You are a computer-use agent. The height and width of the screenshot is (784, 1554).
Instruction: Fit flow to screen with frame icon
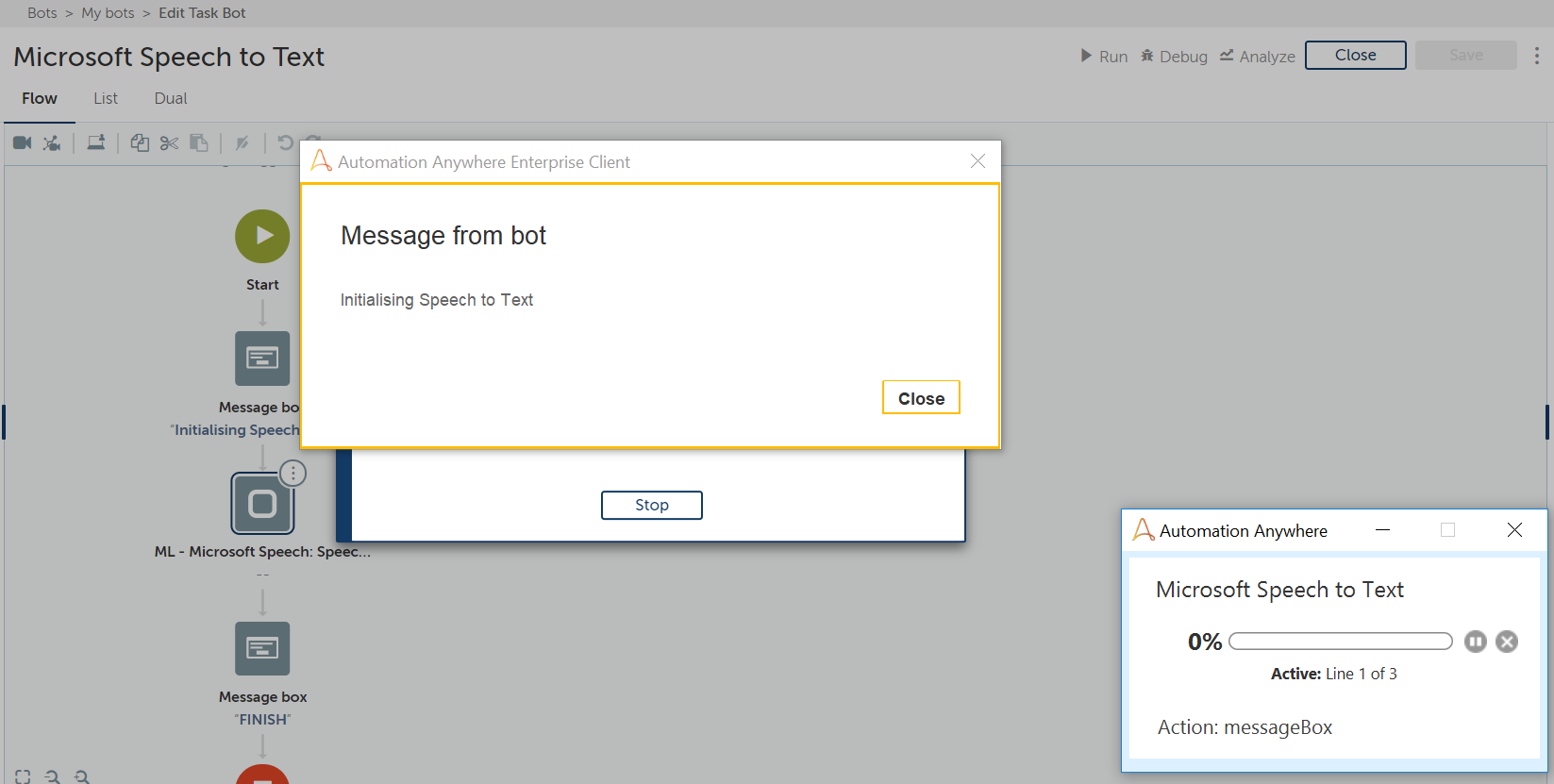pos(23,776)
